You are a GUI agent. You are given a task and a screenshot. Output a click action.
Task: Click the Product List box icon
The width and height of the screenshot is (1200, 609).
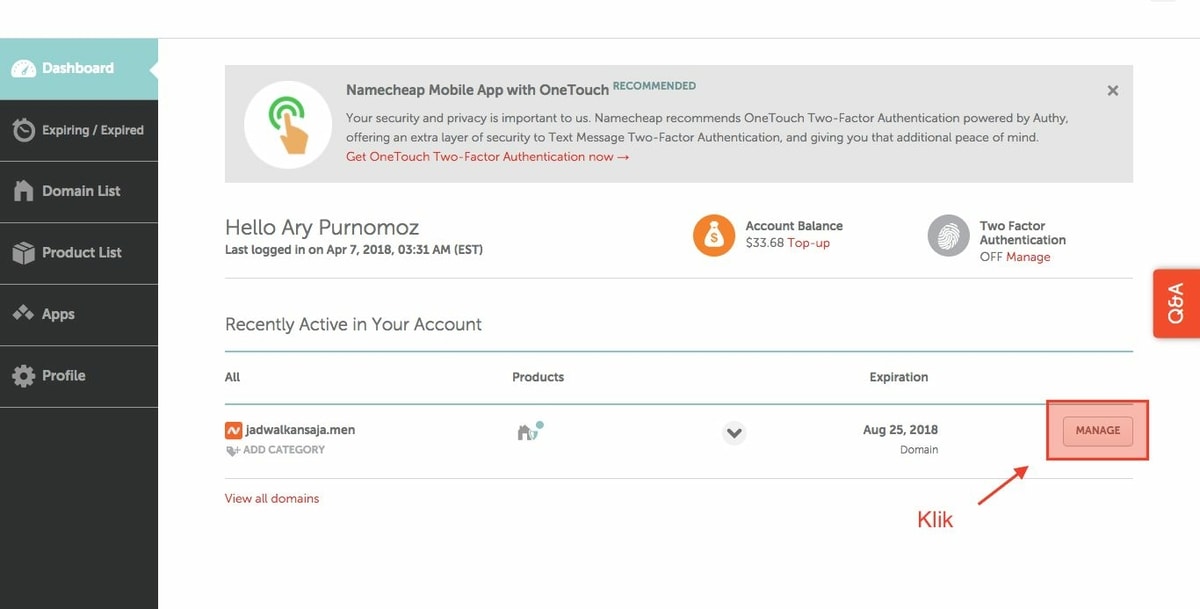tap(23, 253)
